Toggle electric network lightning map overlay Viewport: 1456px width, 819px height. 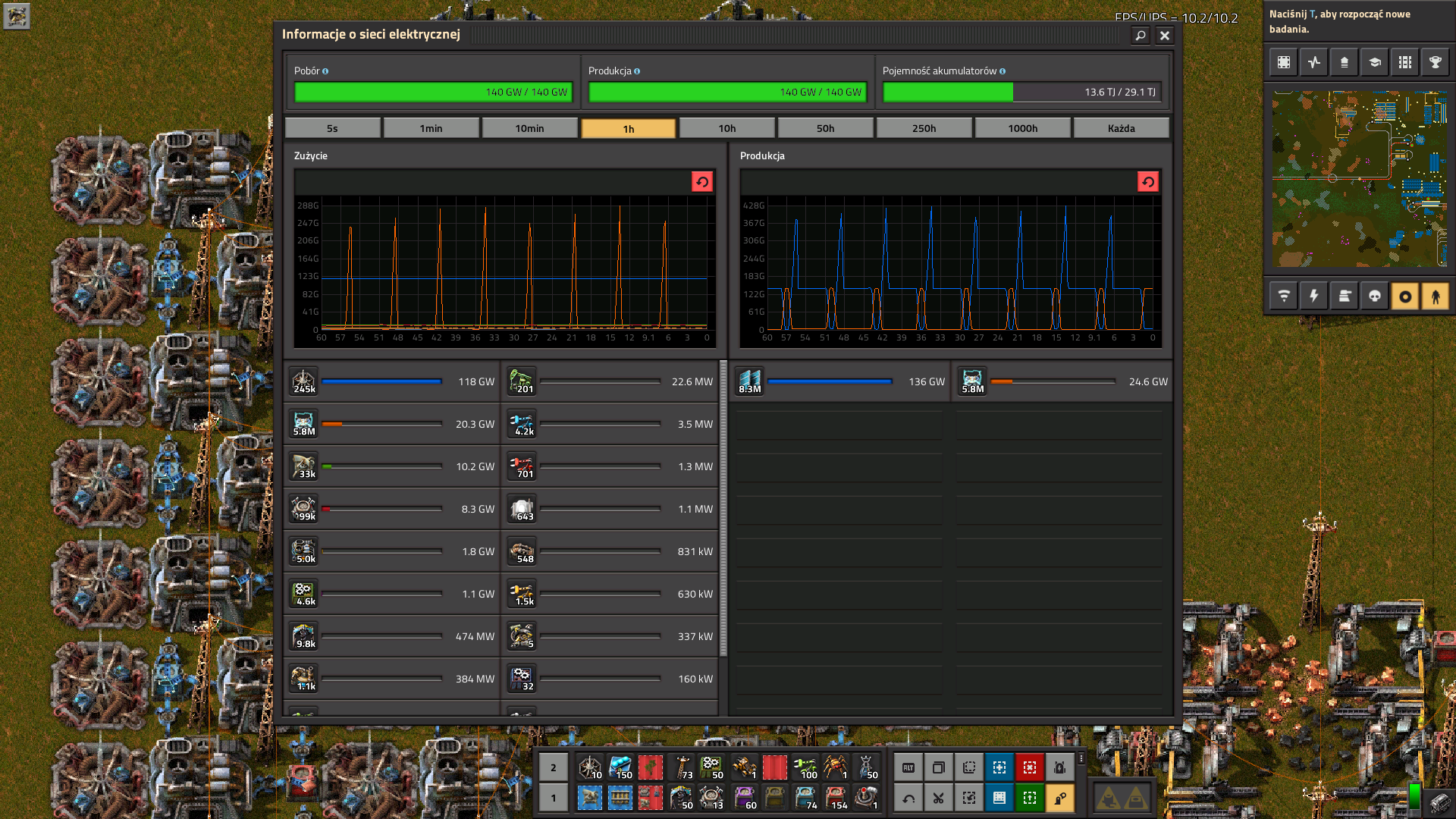pos(1313,297)
